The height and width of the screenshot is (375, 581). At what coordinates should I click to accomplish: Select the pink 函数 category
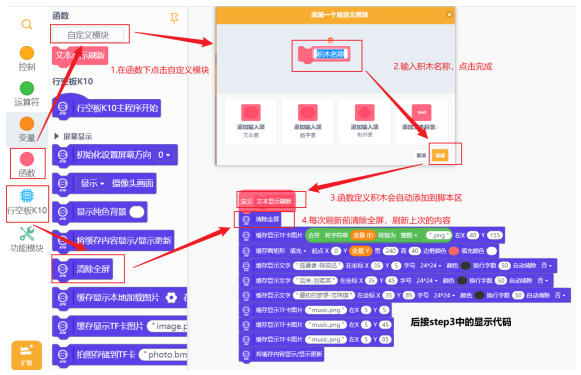pyautogui.click(x=27, y=159)
